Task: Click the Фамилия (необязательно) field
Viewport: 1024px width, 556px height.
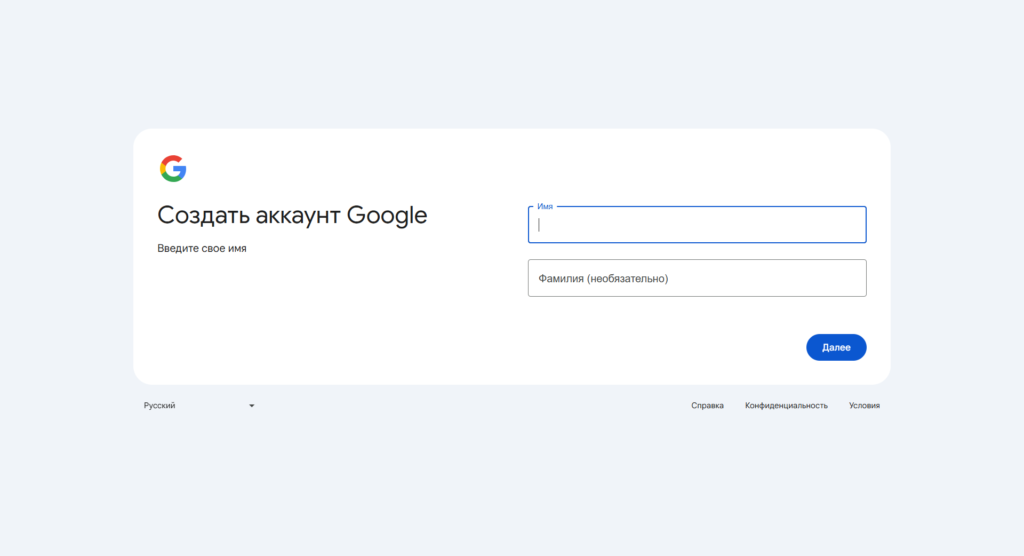Action: tap(697, 278)
